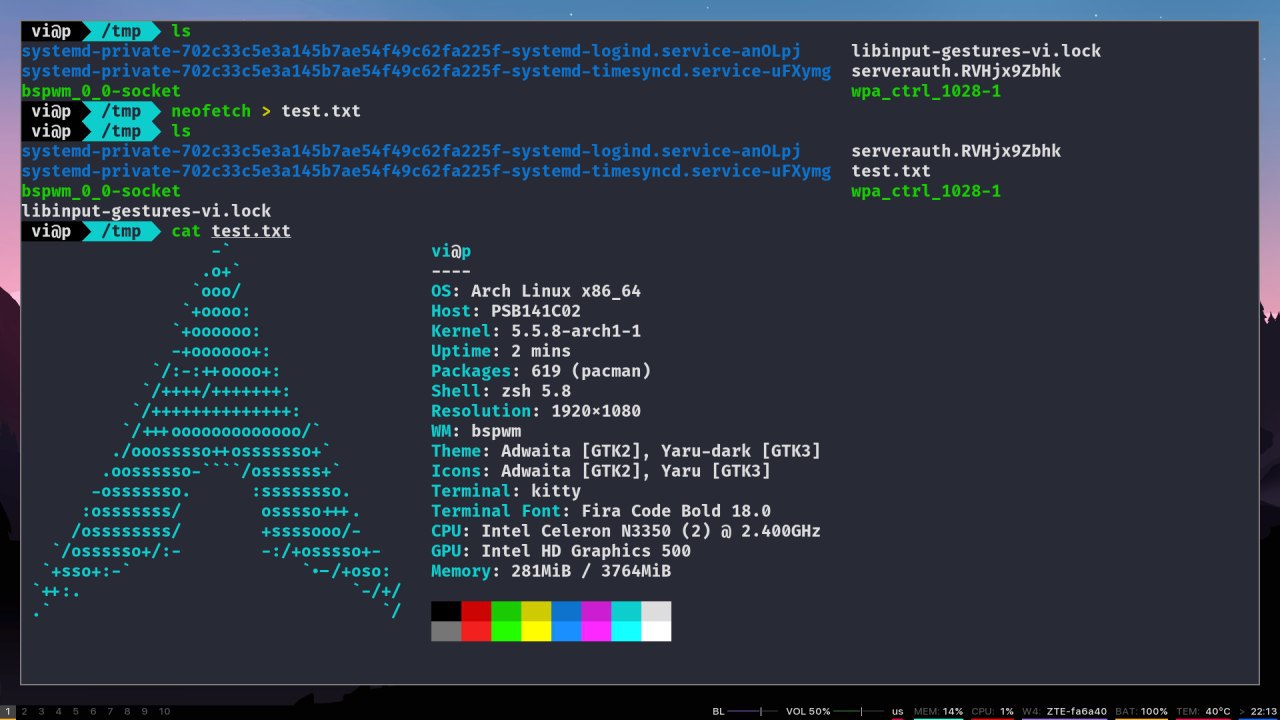Click the 'cat test.txt' command
The width and height of the screenshot is (1280, 720).
click(231, 231)
